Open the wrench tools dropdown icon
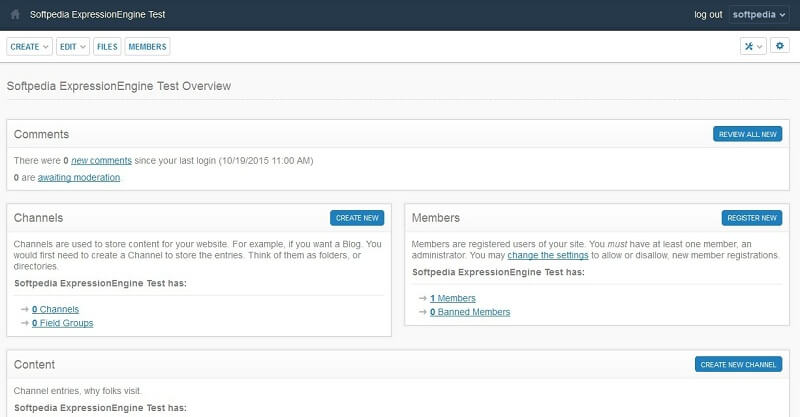Screen dimensions: 800x417 [x=753, y=46]
